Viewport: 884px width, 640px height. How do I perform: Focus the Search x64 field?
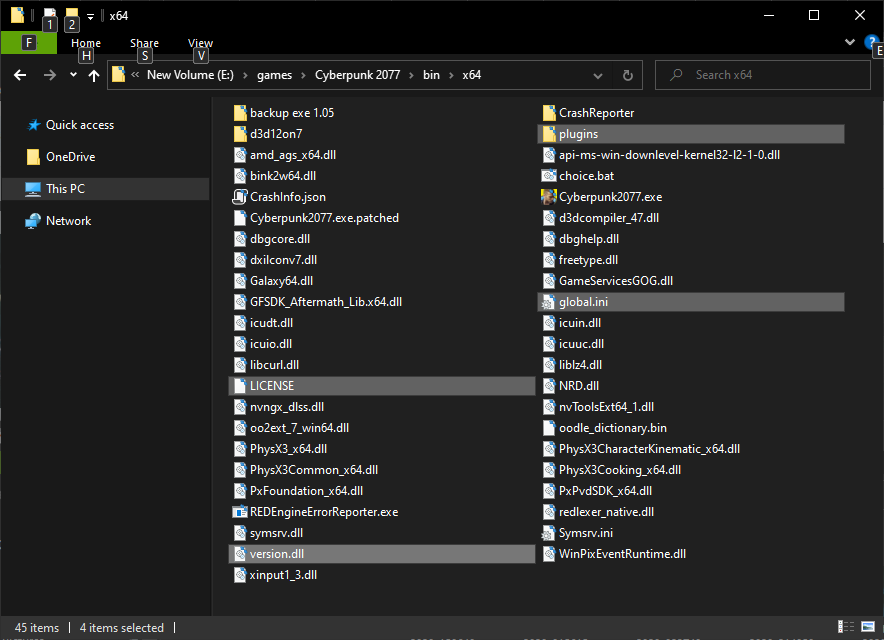tap(763, 75)
